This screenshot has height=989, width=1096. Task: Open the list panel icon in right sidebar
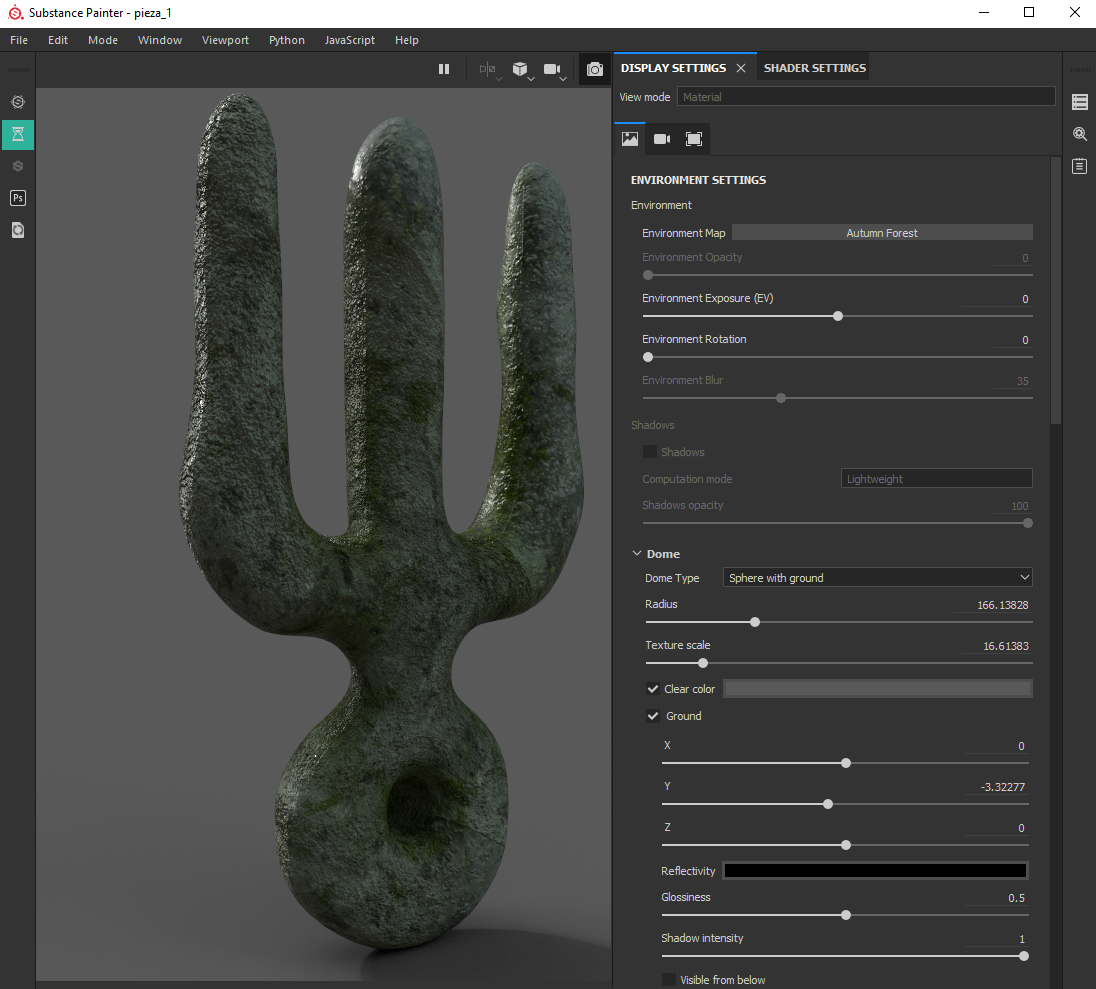(x=1080, y=102)
